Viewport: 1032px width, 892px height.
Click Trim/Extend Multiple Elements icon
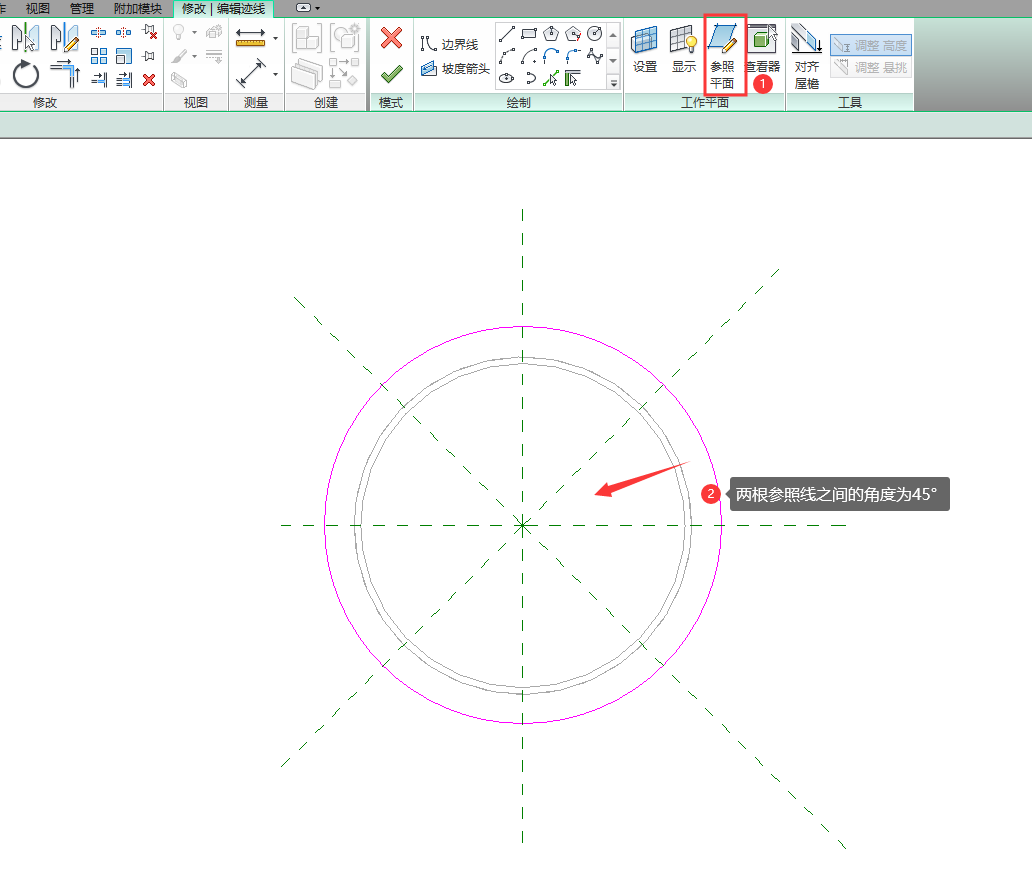pos(124,80)
